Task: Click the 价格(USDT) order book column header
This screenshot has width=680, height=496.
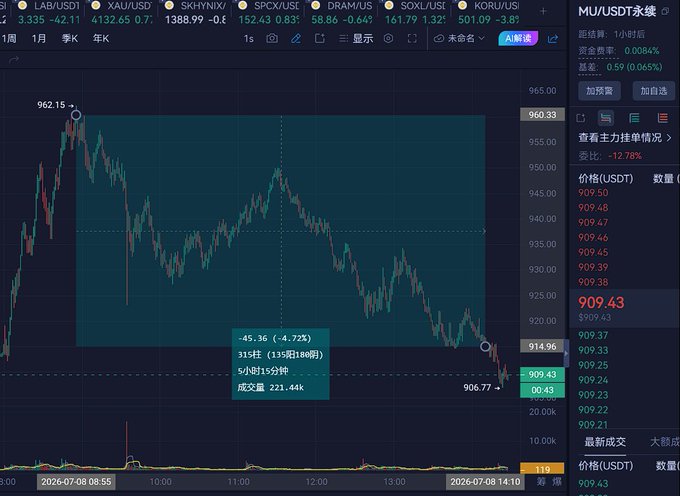Action: [x=605, y=179]
